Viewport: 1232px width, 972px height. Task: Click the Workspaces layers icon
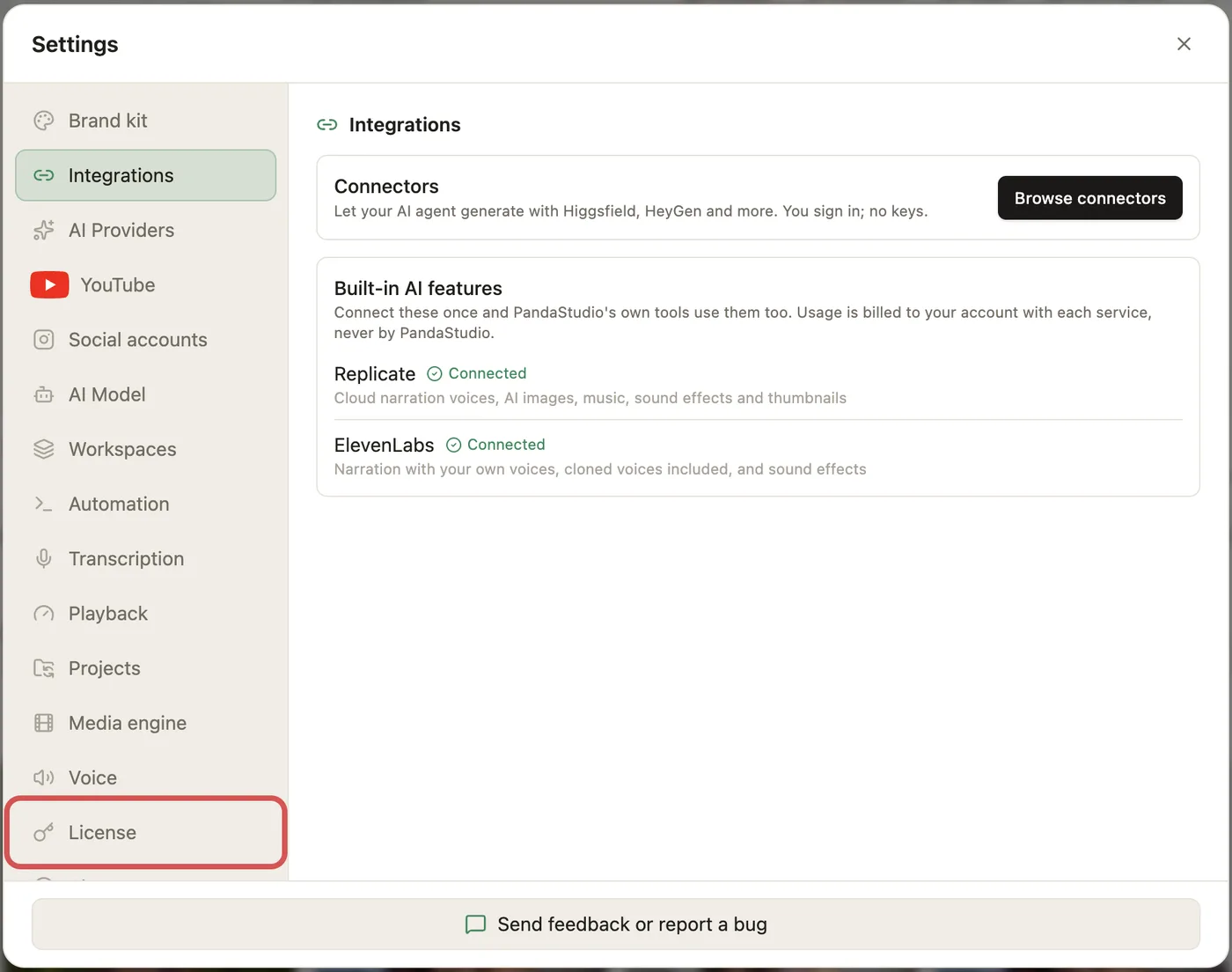click(44, 449)
